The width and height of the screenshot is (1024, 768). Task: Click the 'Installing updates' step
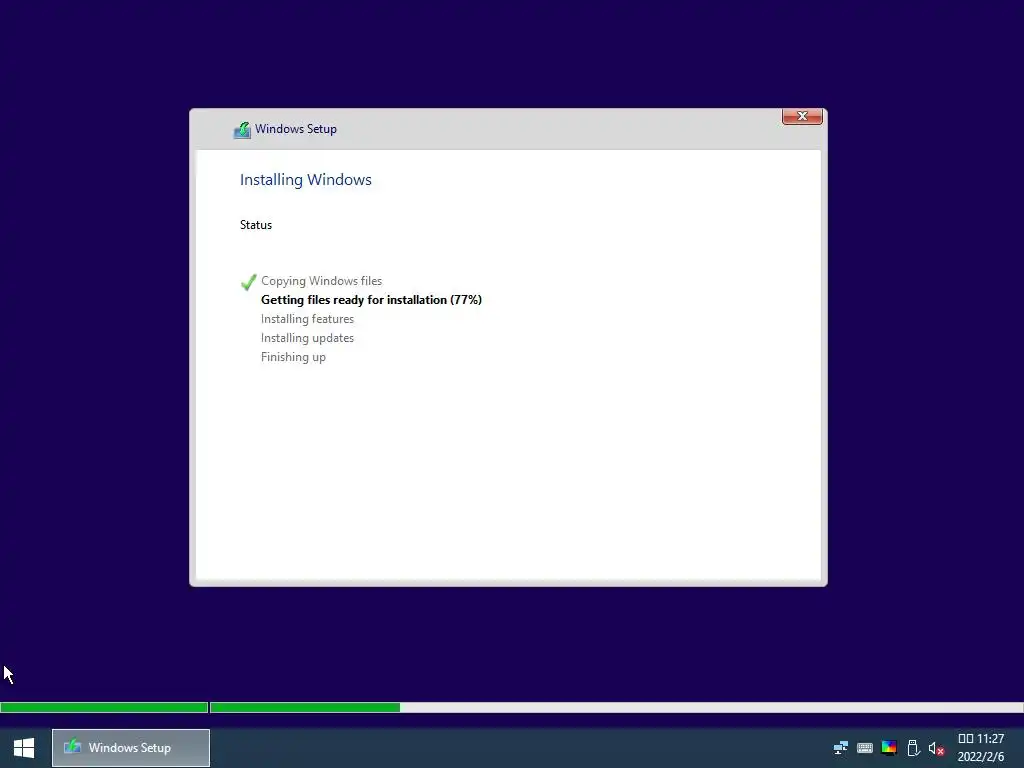click(x=307, y=338)
